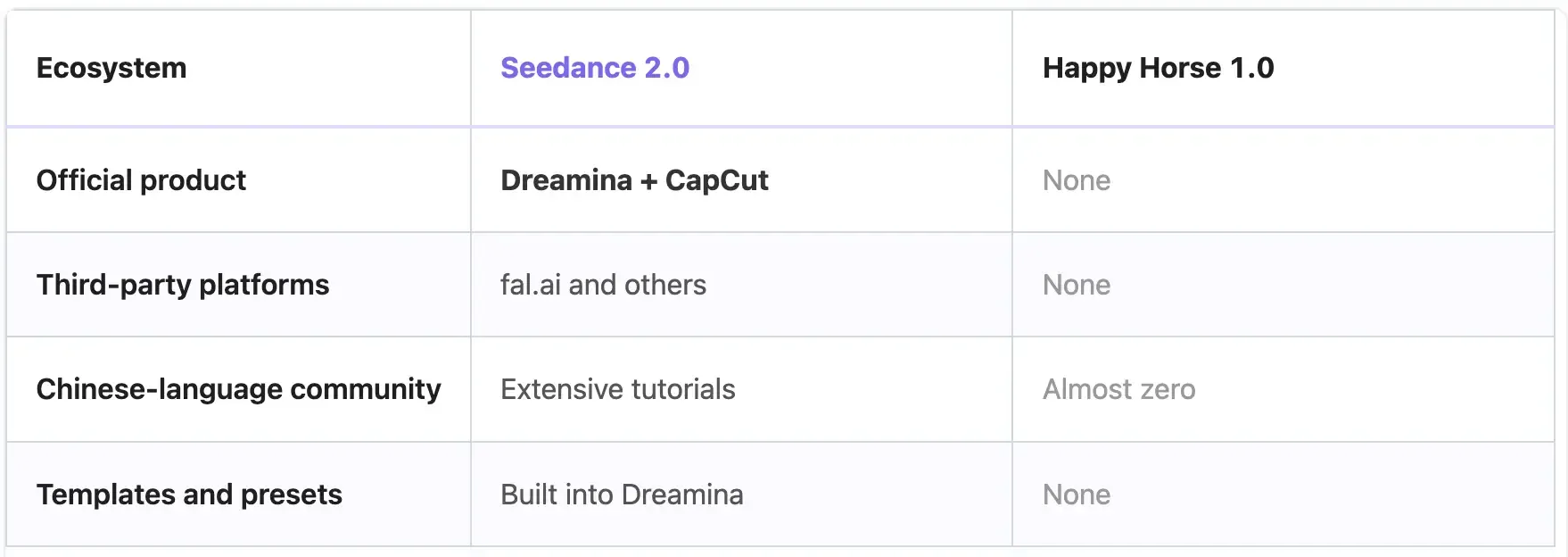Click the Seedance 2.0 purple column header

(595, 68)
